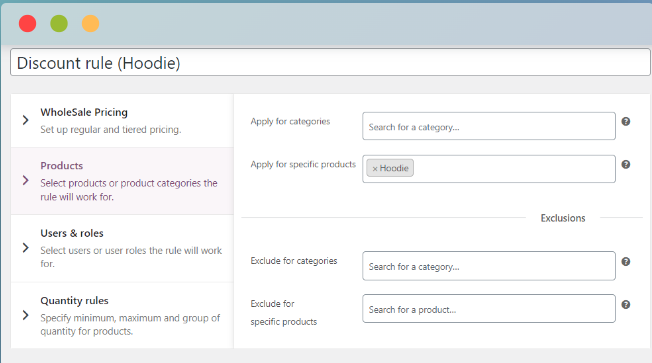Click the green window dot
Image resolution: width=652 pixels, height=363 pixels.
point(59,23)
